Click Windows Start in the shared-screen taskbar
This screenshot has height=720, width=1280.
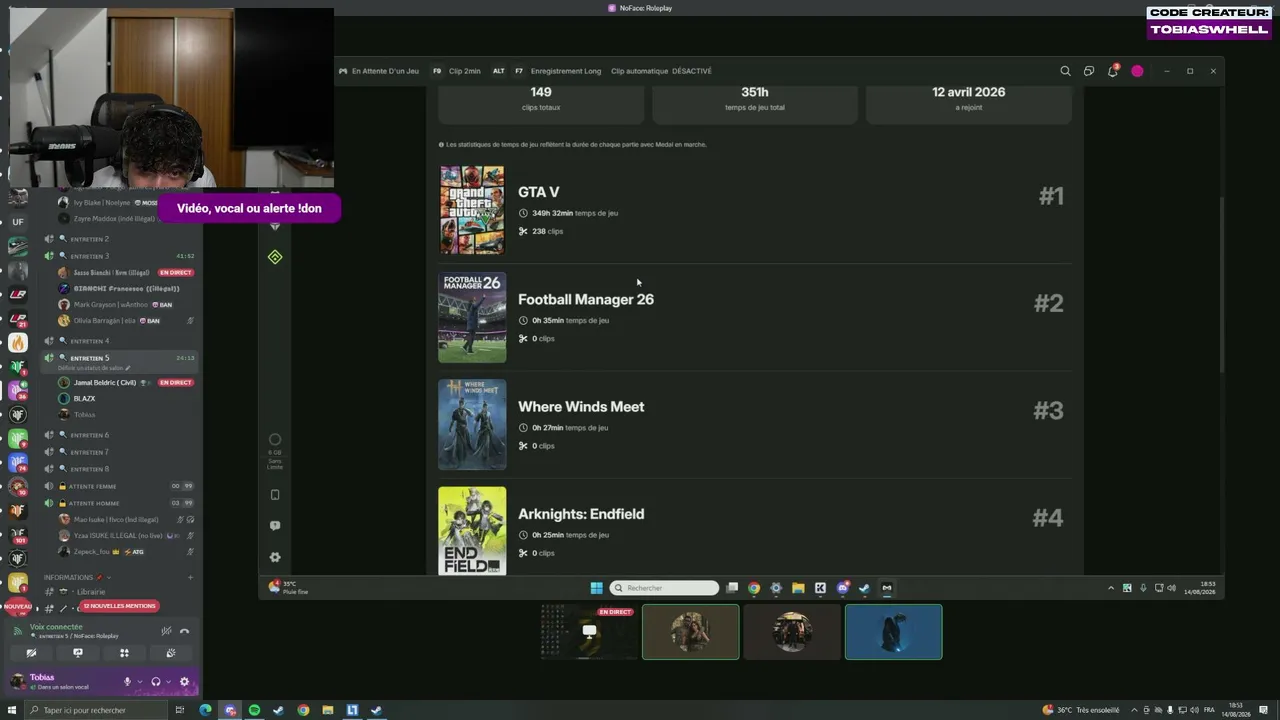(x=597, y=588)
